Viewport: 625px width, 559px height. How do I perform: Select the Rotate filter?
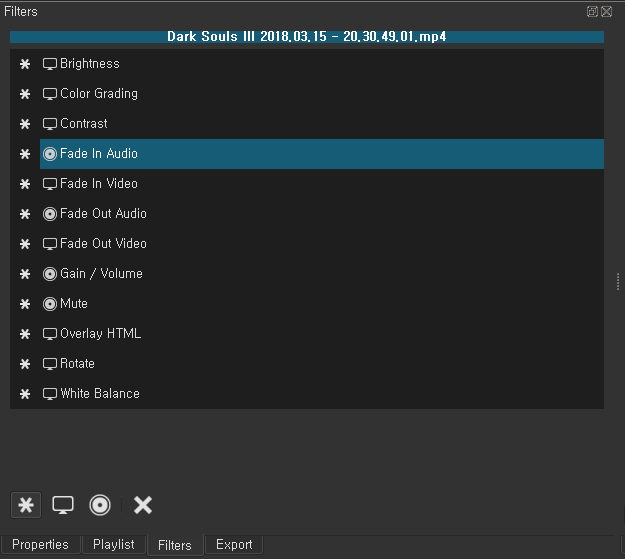pos(322,364)
